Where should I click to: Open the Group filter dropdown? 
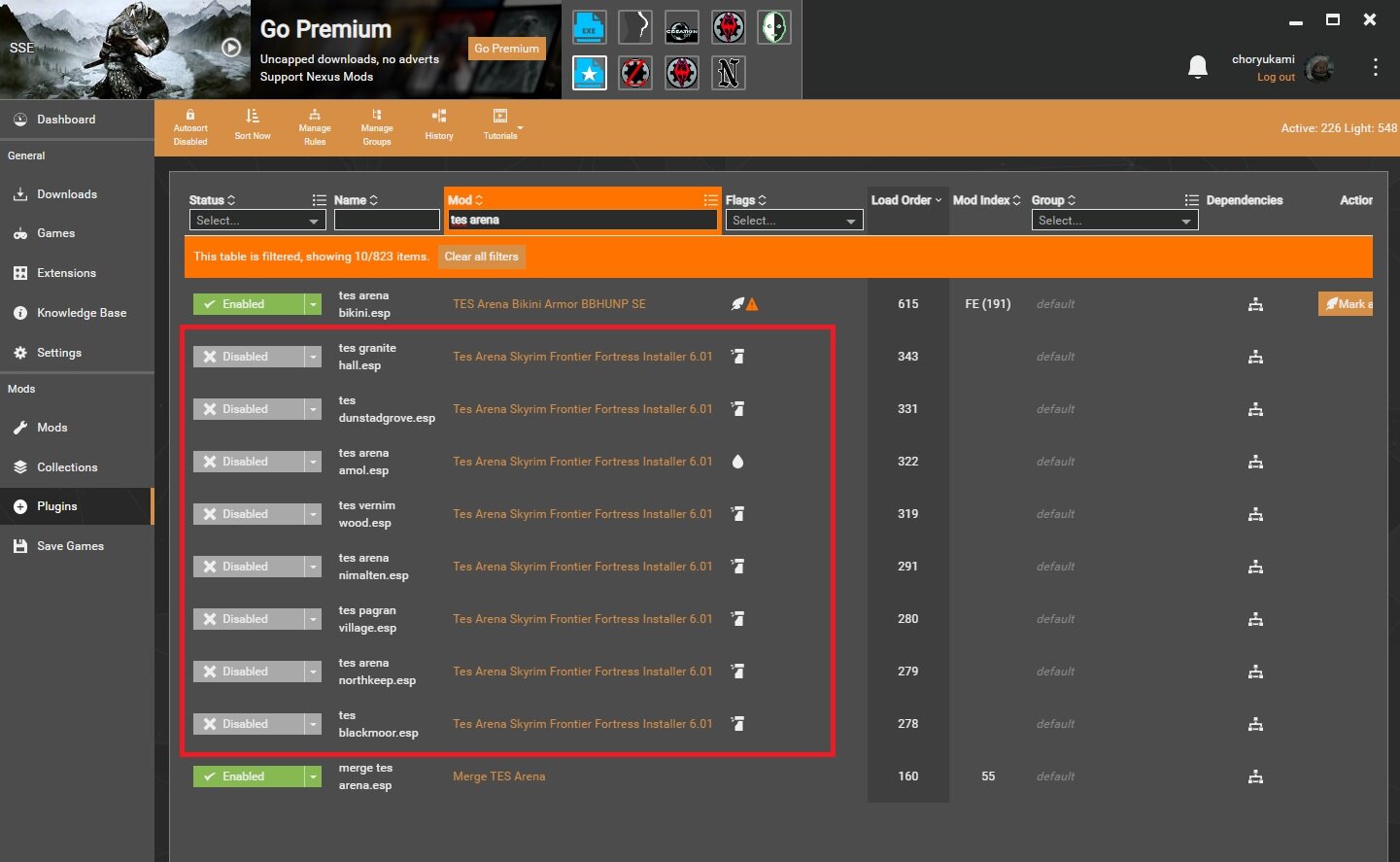[1114, 221]
